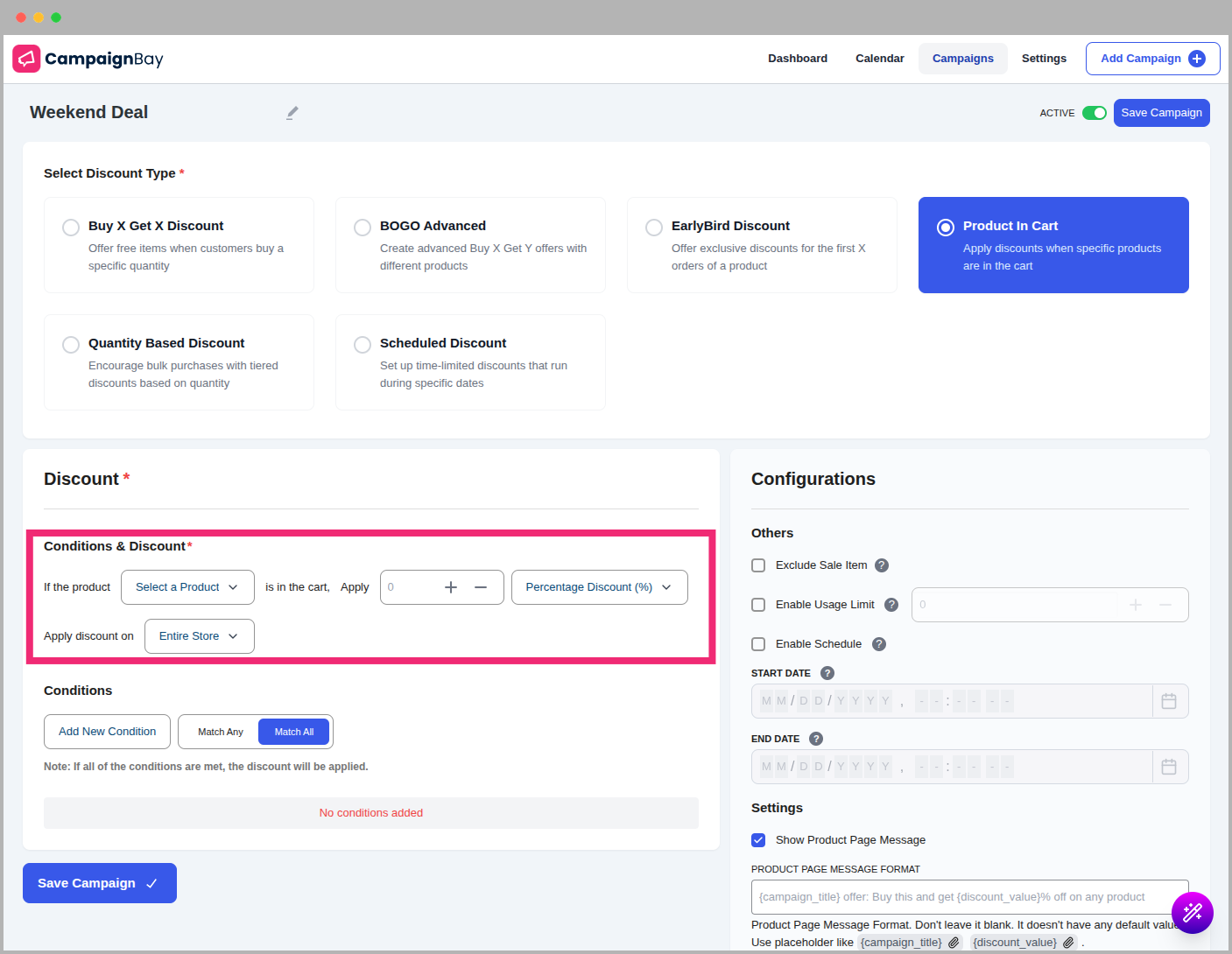The width and height of the screenshot is (1232, 954).
Task: Check the Exclude Sale Item checkbox
Action: coord(758,565)
